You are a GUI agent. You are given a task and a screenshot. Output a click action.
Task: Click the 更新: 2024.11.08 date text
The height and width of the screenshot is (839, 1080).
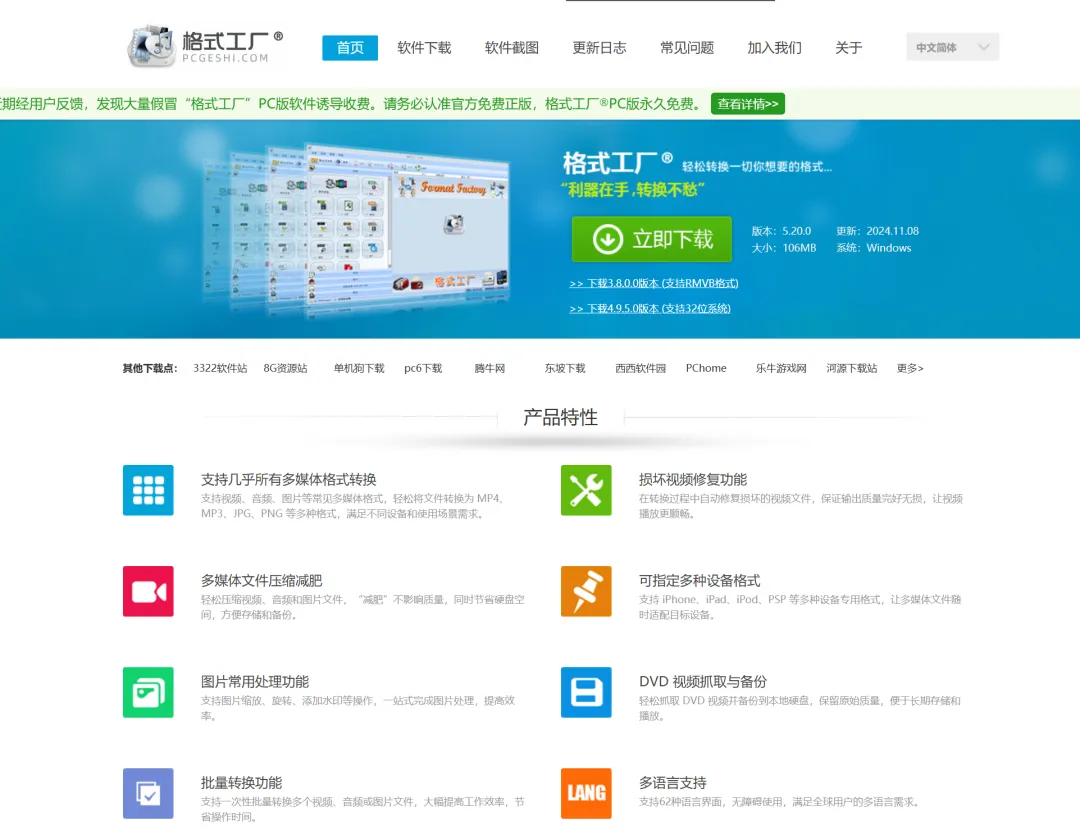coord(878,231)
